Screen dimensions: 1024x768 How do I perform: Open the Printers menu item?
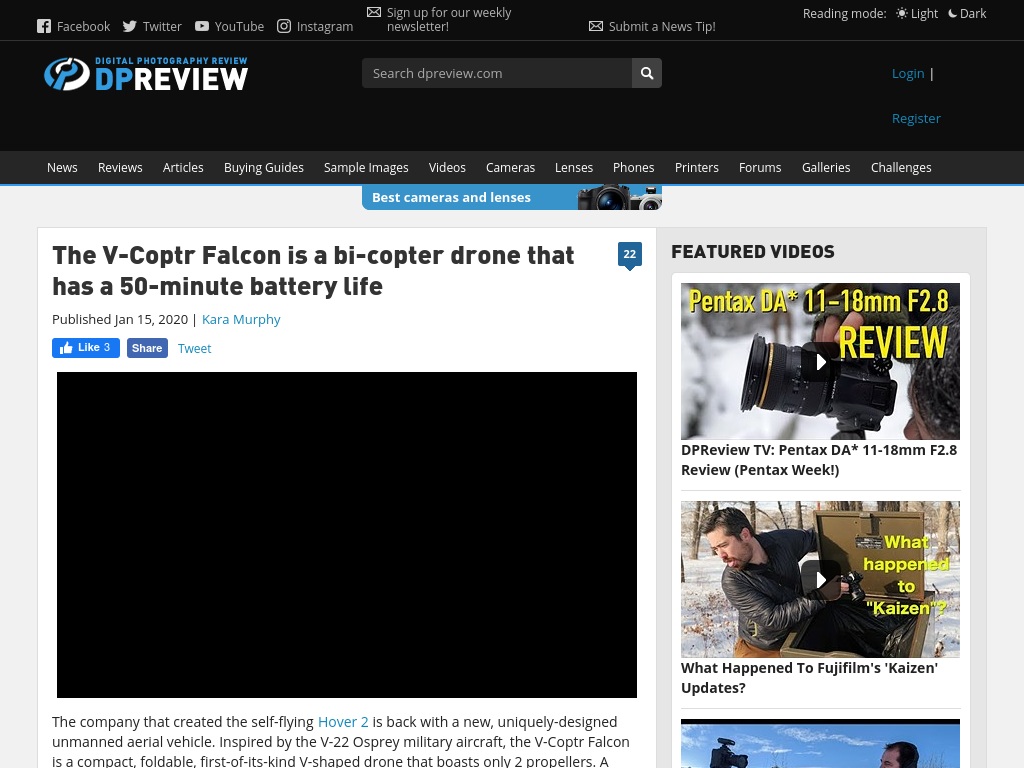point(696,168)
